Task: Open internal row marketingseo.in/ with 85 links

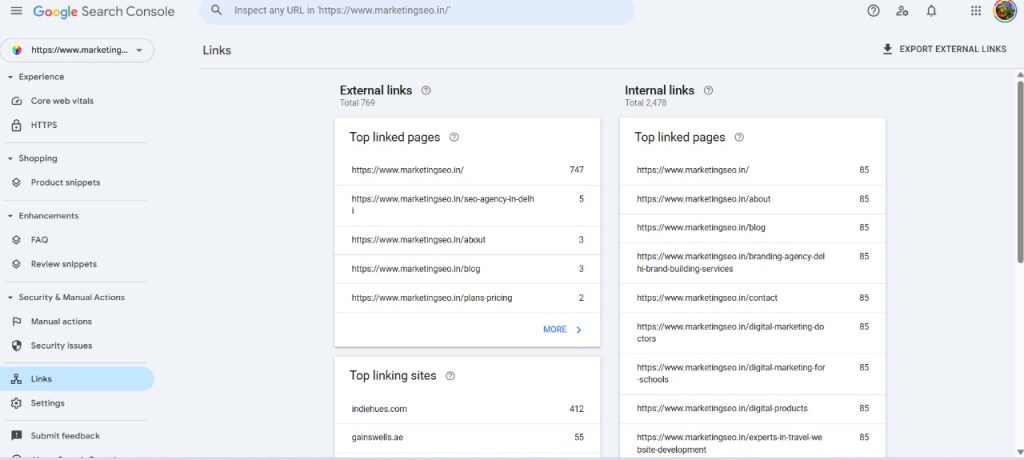Action: pyautogui.click(x=753, y=170)
